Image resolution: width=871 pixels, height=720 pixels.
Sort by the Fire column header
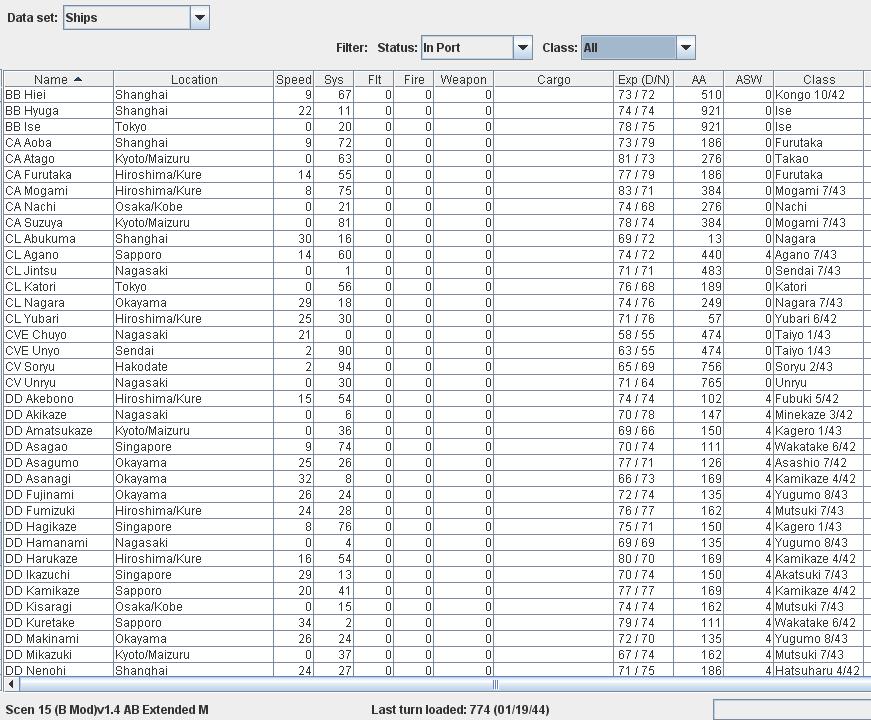(414, 79)
